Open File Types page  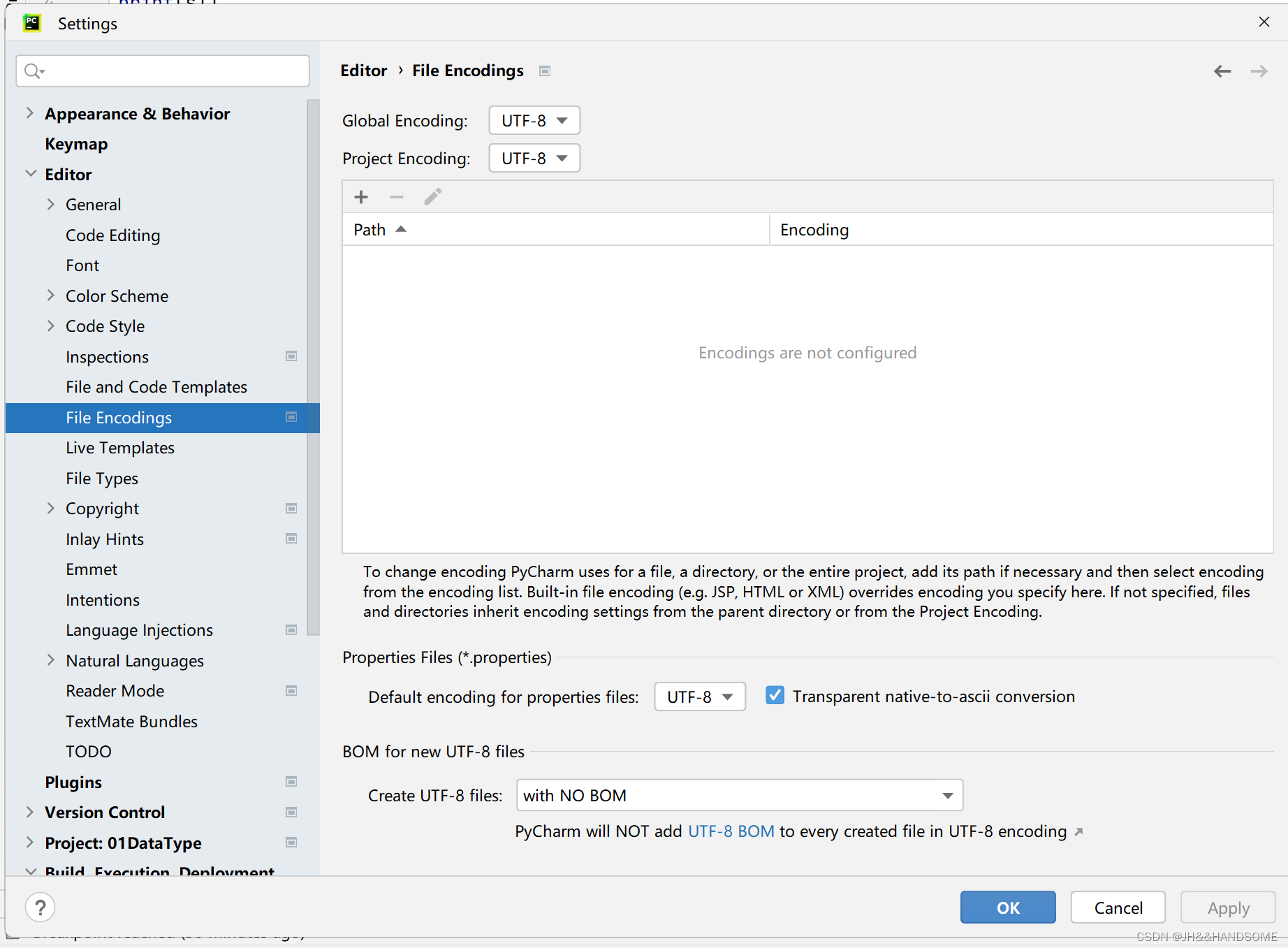102,479
